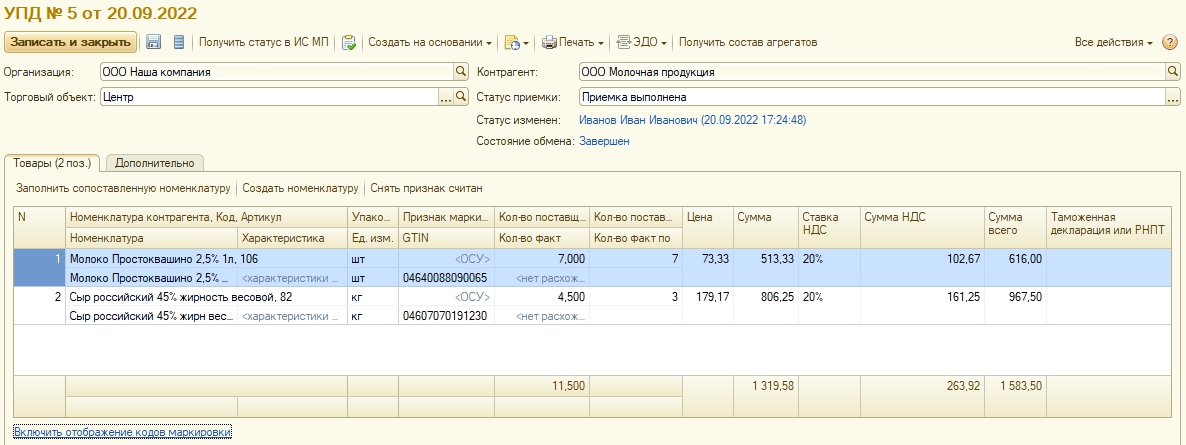Viewport: 1186px width, 445px height.
Task: Click the save (floppy disk) icon
Action: point(154,42)
